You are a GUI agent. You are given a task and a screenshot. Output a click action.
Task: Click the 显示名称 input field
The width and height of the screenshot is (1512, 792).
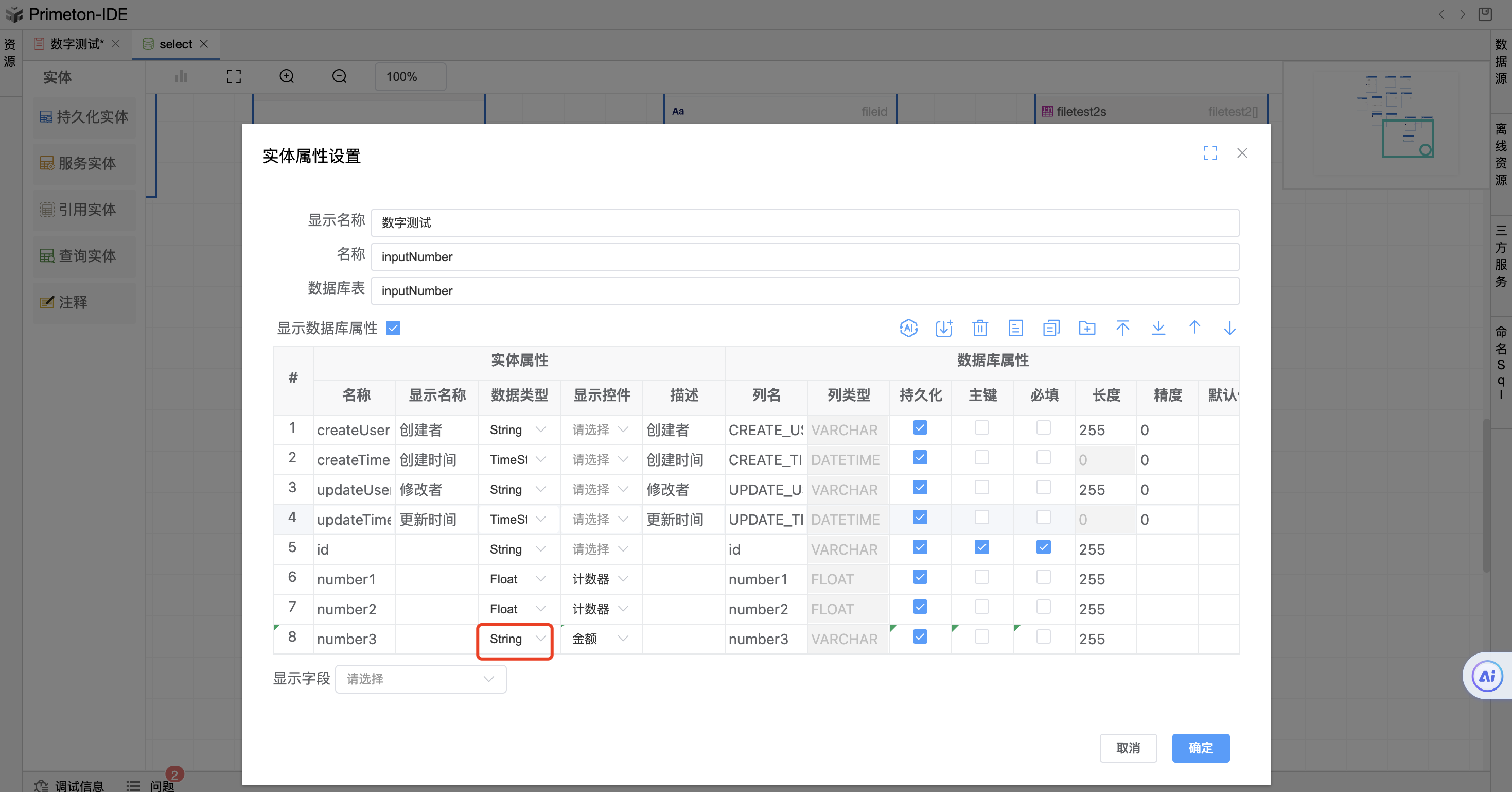coord(804,222)
